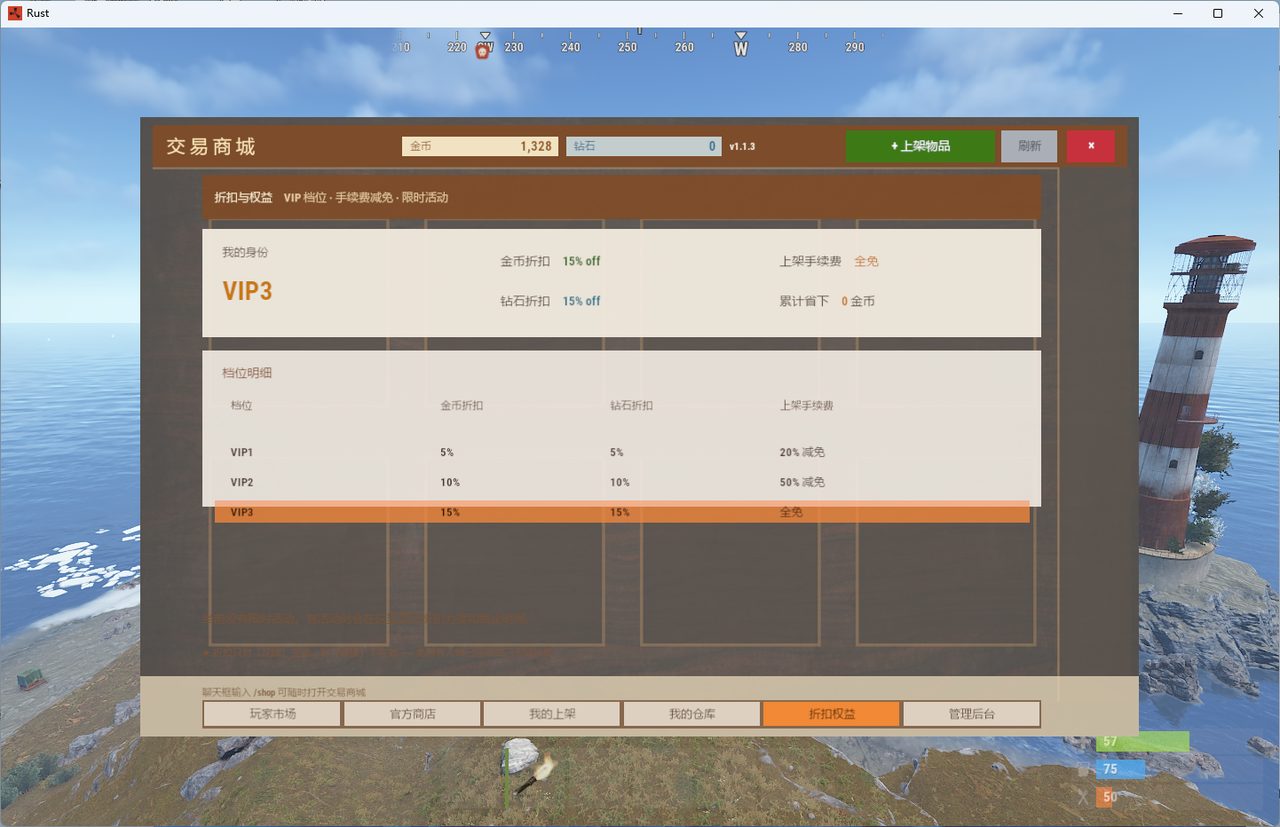Click the 折扣与权益 header title
This screenshot has width=1280, height=827.
(x=243, y=198)
